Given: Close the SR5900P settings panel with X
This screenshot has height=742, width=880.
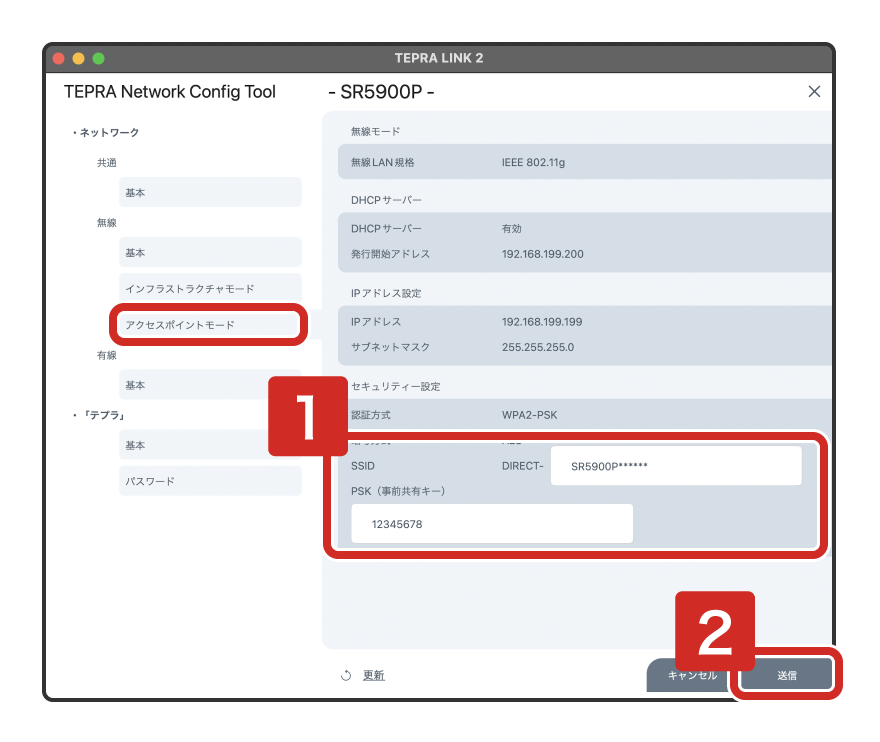Looking at the screenshot, I should (x=814, y=92).
